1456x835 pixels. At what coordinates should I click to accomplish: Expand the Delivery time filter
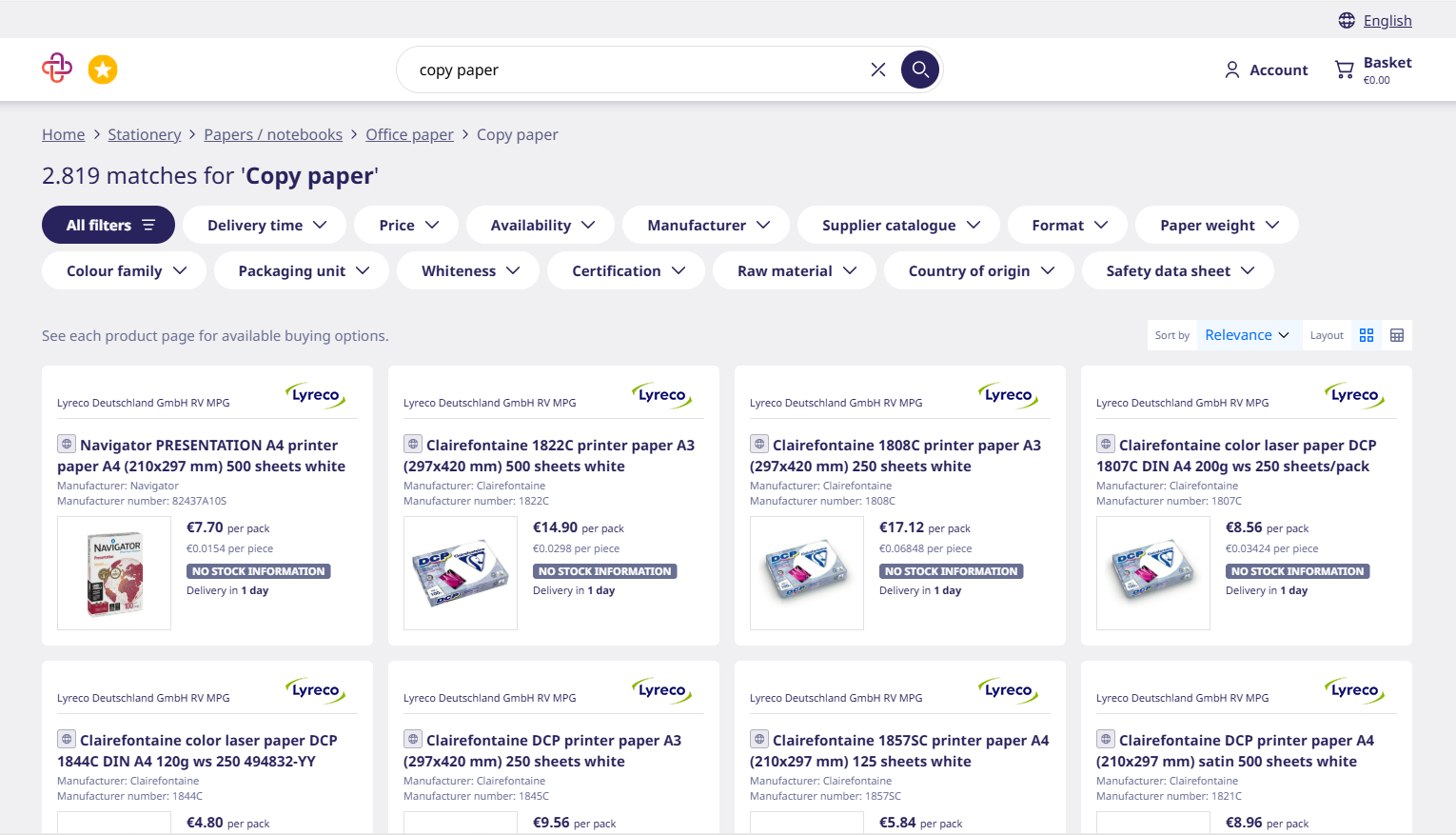(266, 225)
